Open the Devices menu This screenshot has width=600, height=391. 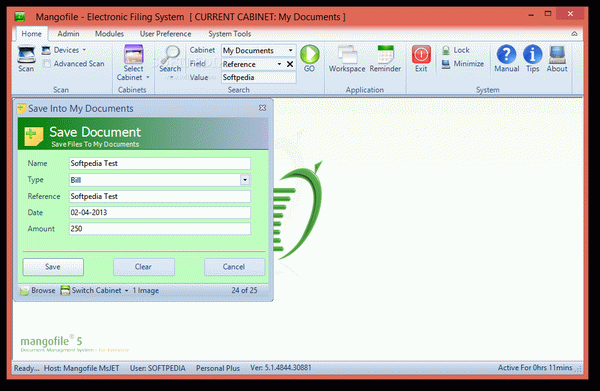pyautogui.click(x=64, y=50)
